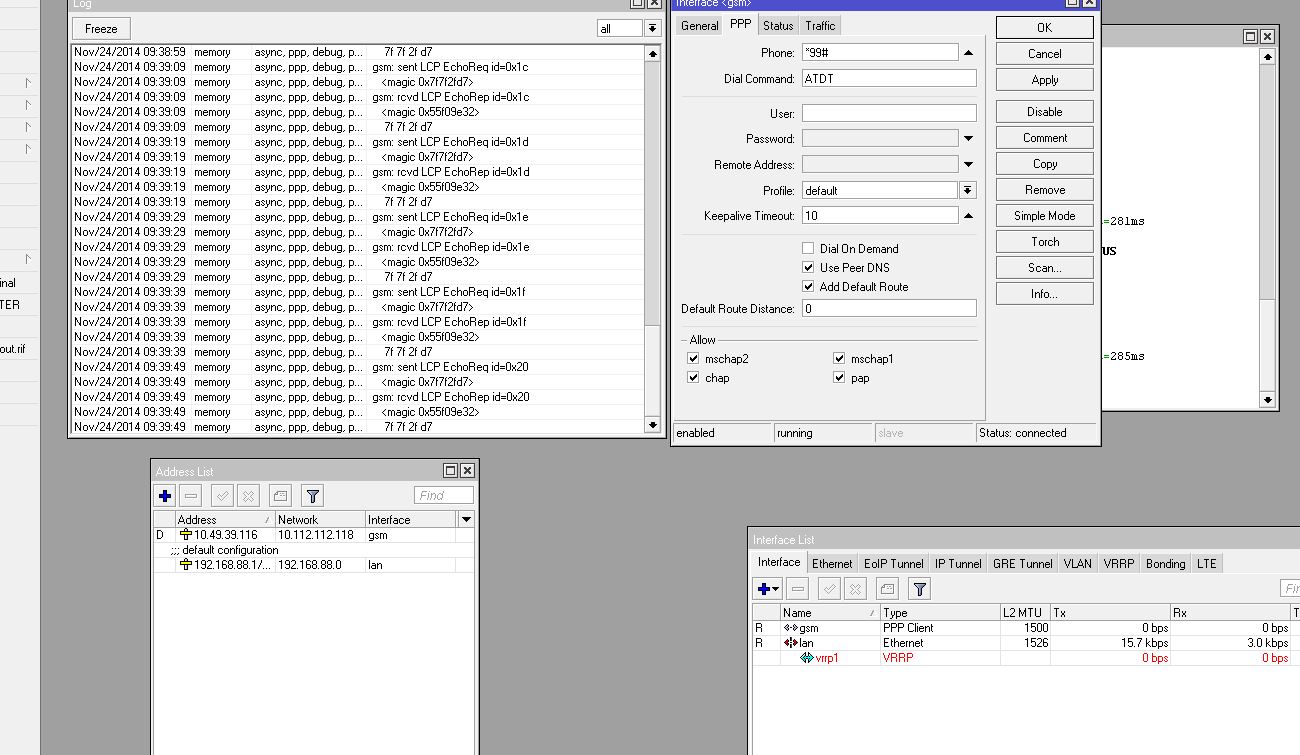1300x755 pixels.
Task: Open the Status tab
Action: 777,26
